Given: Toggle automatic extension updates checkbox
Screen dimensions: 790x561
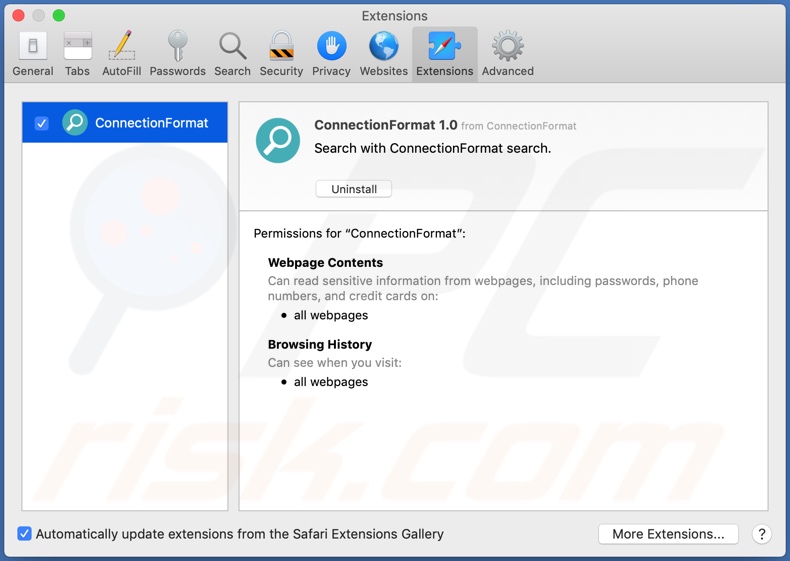Looking at the screenshot, I should pyautogui.click(x=25, y=534).
